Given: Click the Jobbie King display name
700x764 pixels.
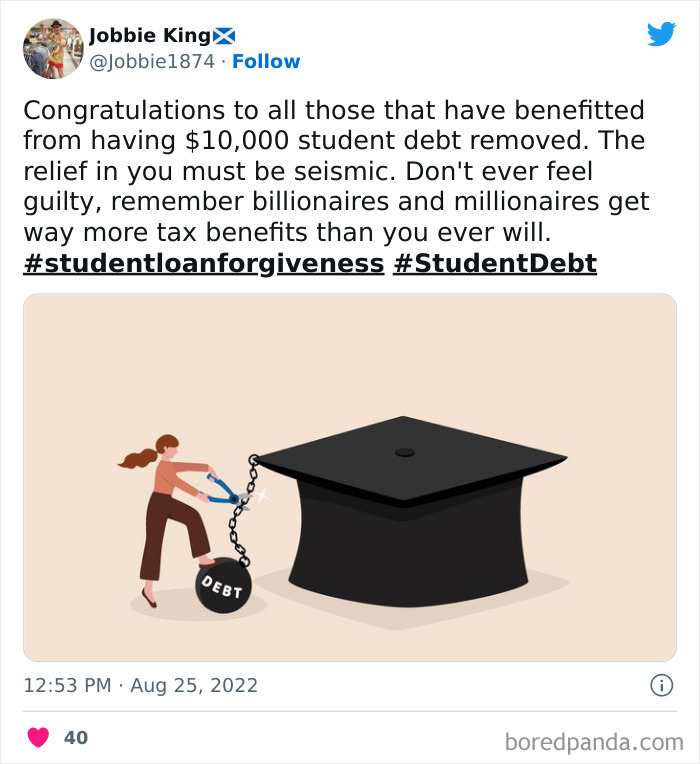Looking at the screenshot, I should point(149,37).
